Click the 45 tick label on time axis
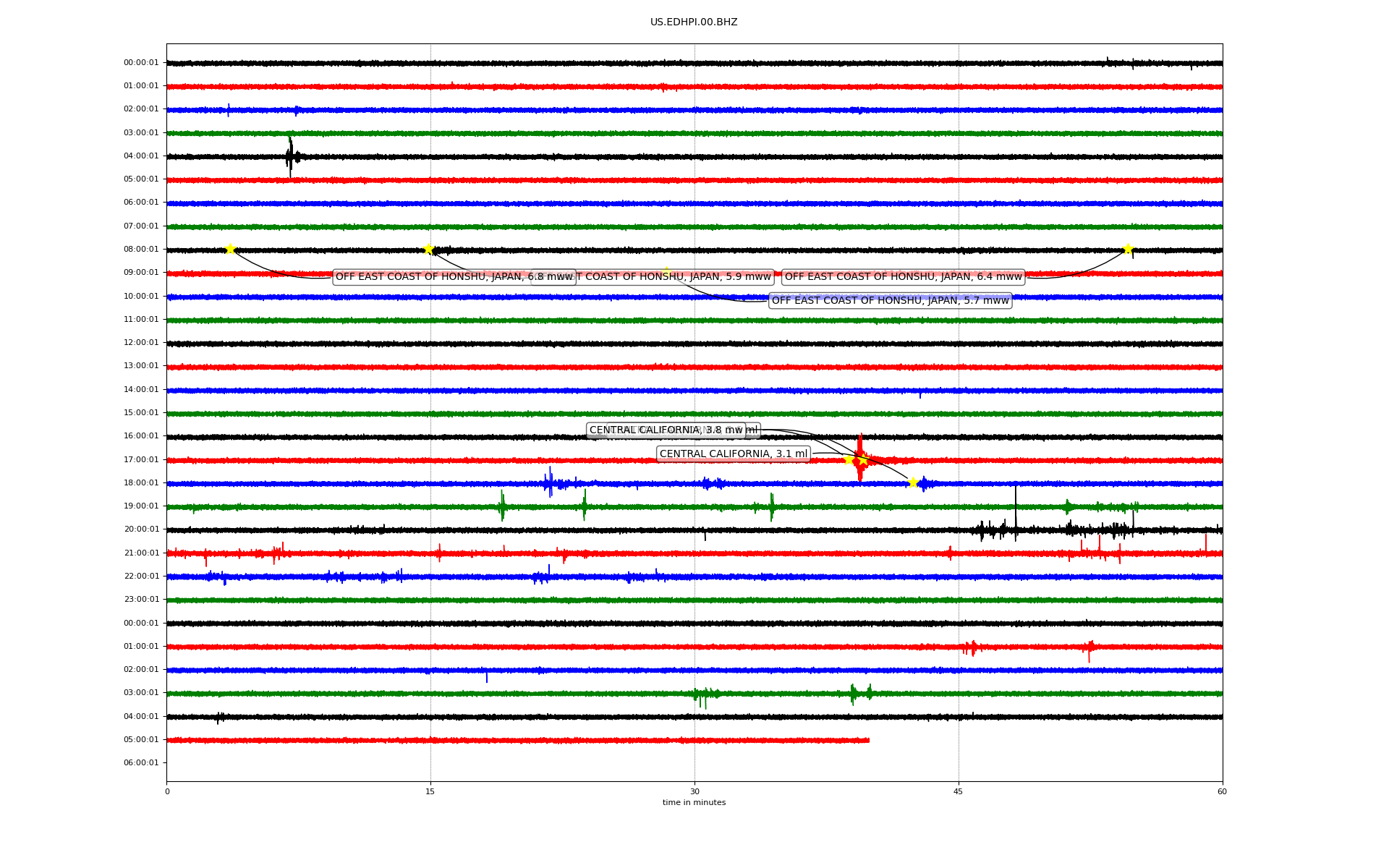 click(959, 791)
